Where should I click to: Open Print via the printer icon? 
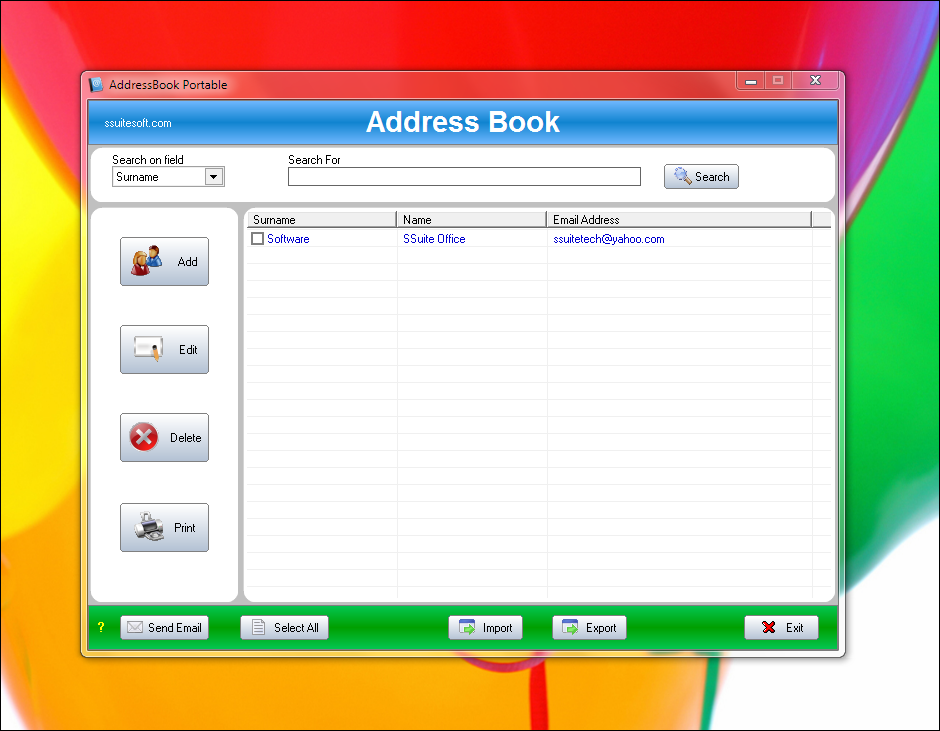coord(164,528)
